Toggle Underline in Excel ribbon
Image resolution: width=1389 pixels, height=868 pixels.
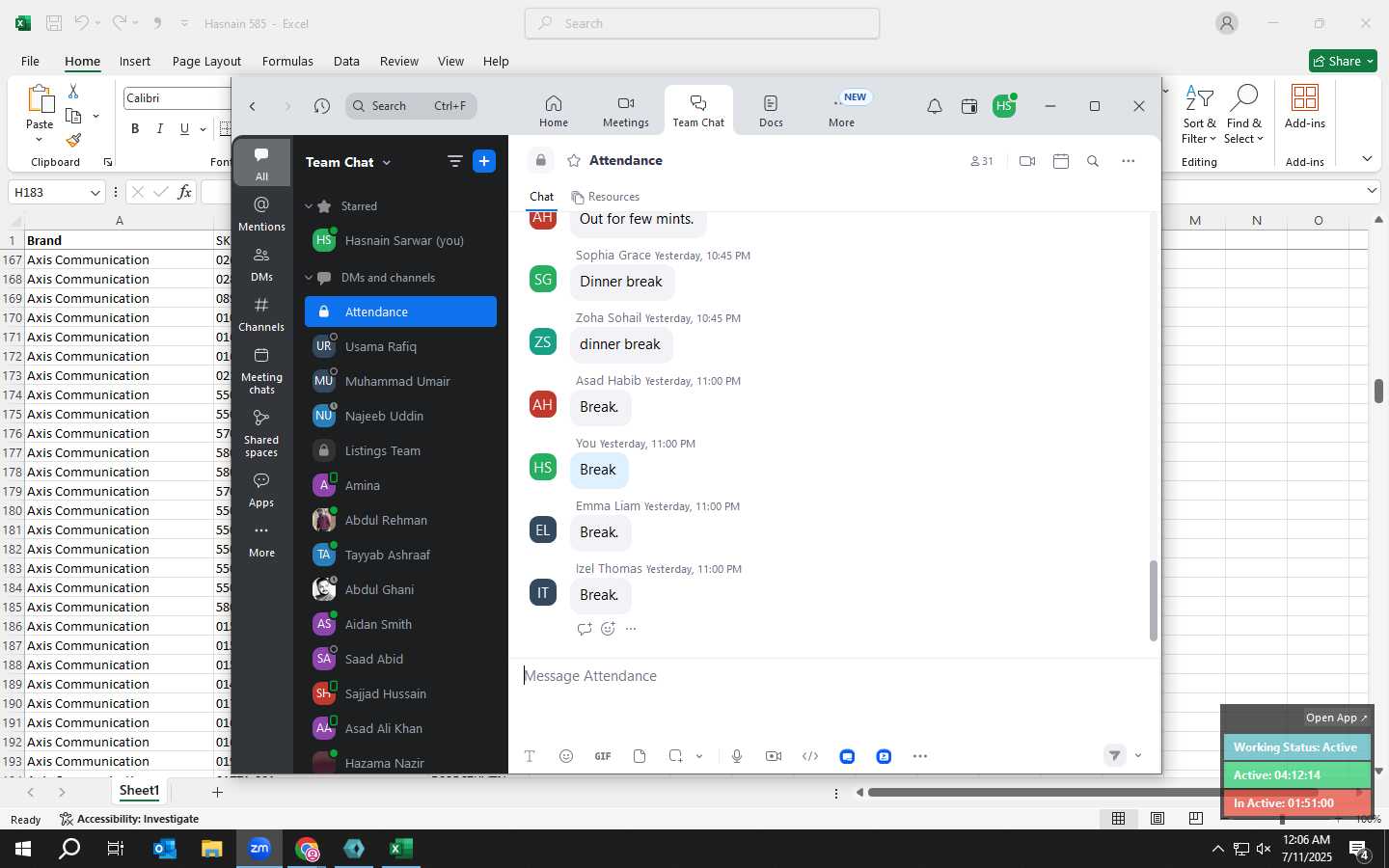pyautogui.click(x=184, y=128)
